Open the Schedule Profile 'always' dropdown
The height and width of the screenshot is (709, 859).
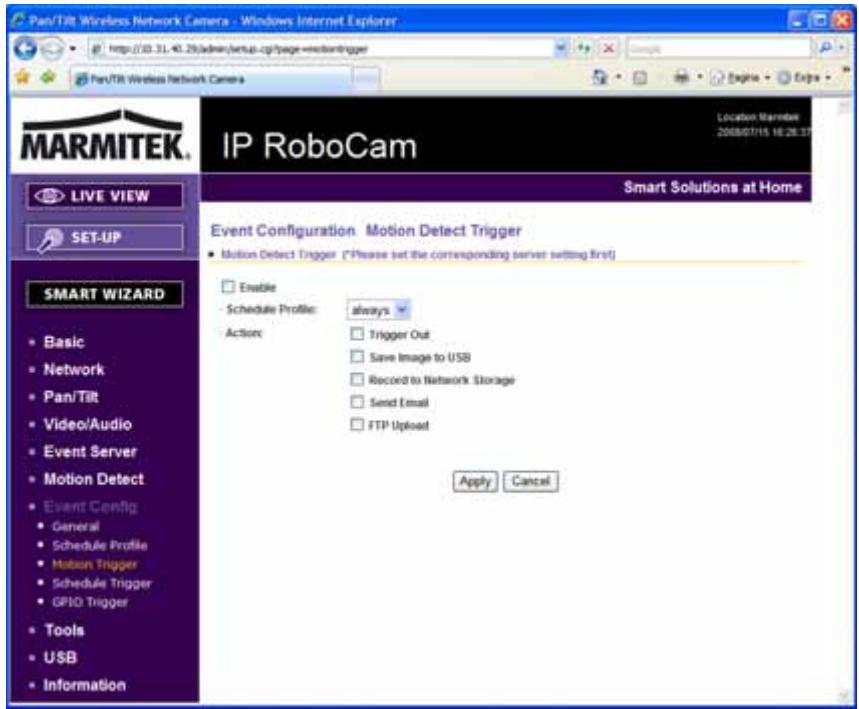378,310
